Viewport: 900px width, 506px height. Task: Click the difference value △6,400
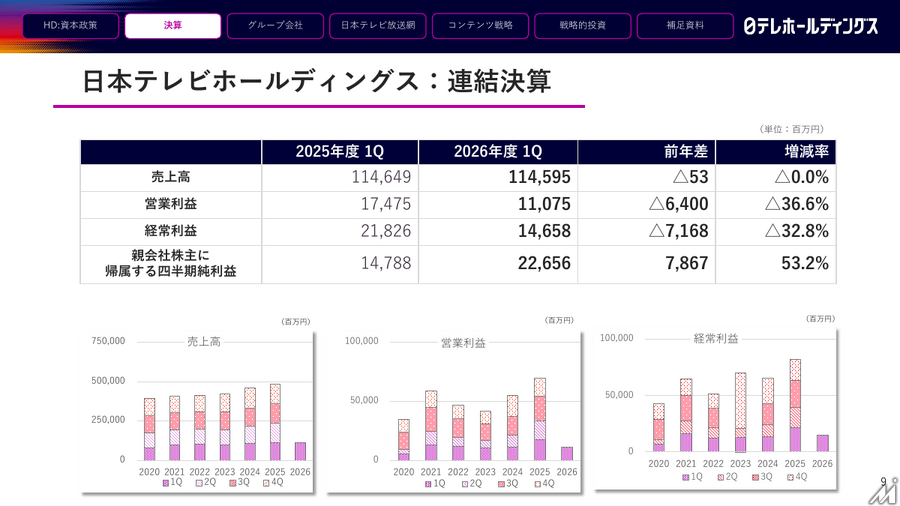678,204
